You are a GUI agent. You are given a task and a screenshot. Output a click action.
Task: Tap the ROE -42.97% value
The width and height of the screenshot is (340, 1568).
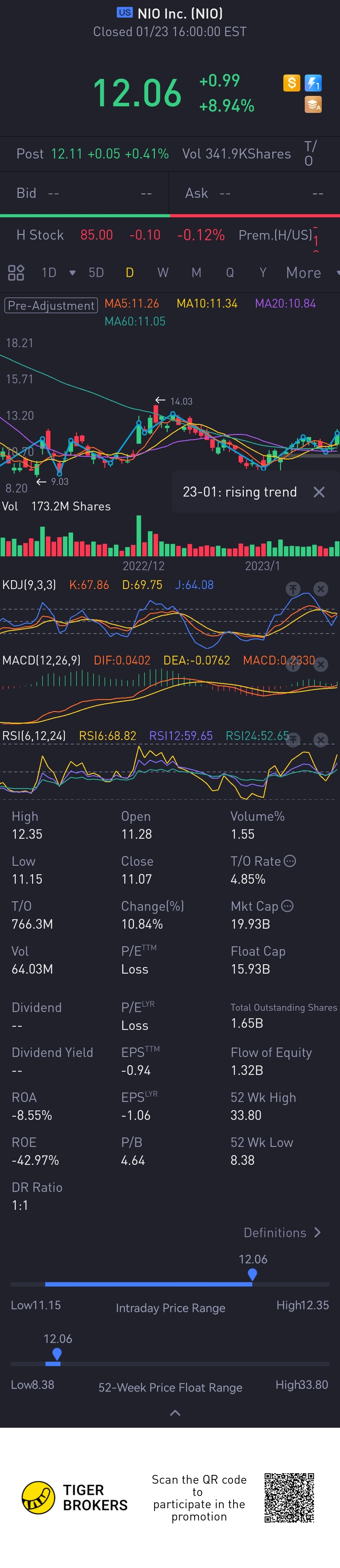pyautogui.click(x=35, y=1160)
